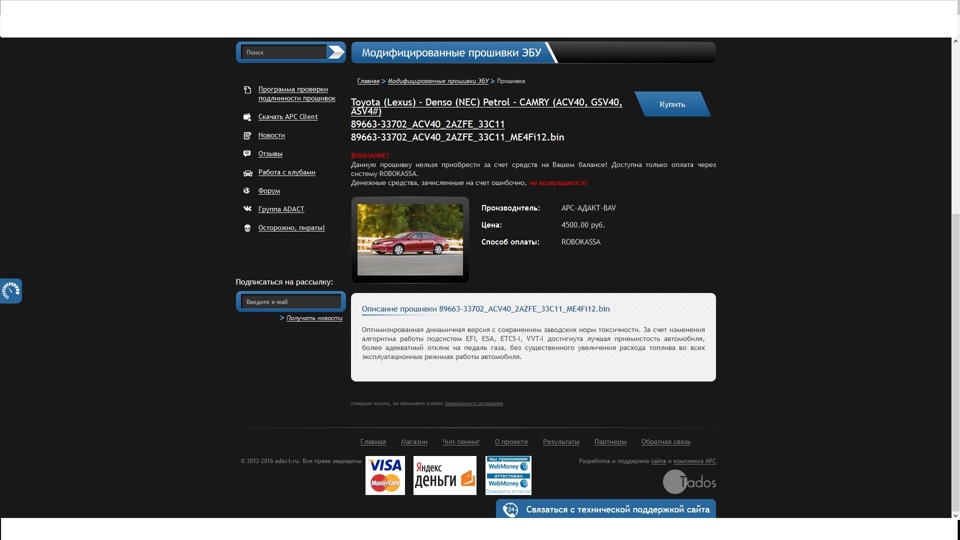Focus the Введите e-mail subscription field
960x540 pixels.
(x=291, y=302)
